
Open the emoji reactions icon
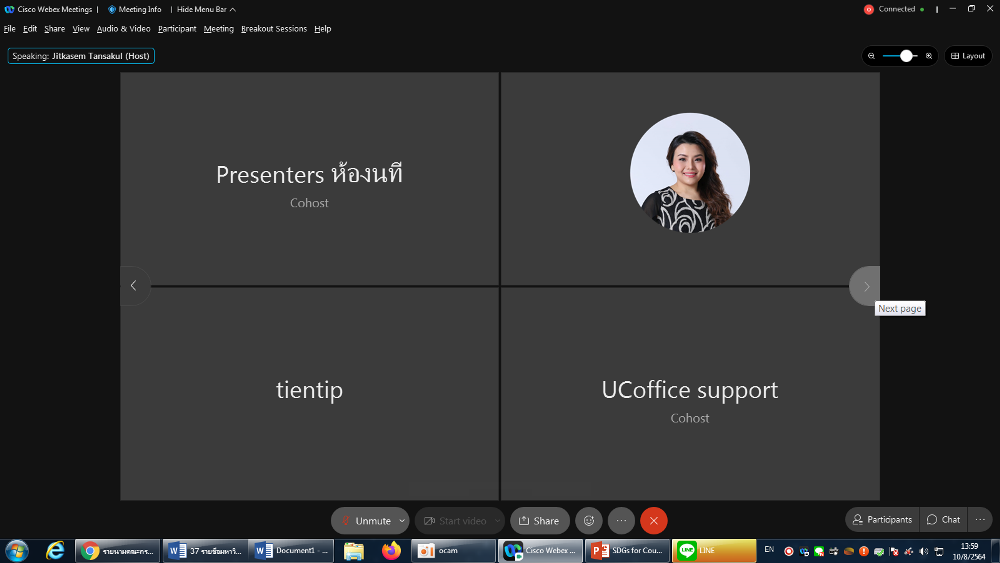589,521
